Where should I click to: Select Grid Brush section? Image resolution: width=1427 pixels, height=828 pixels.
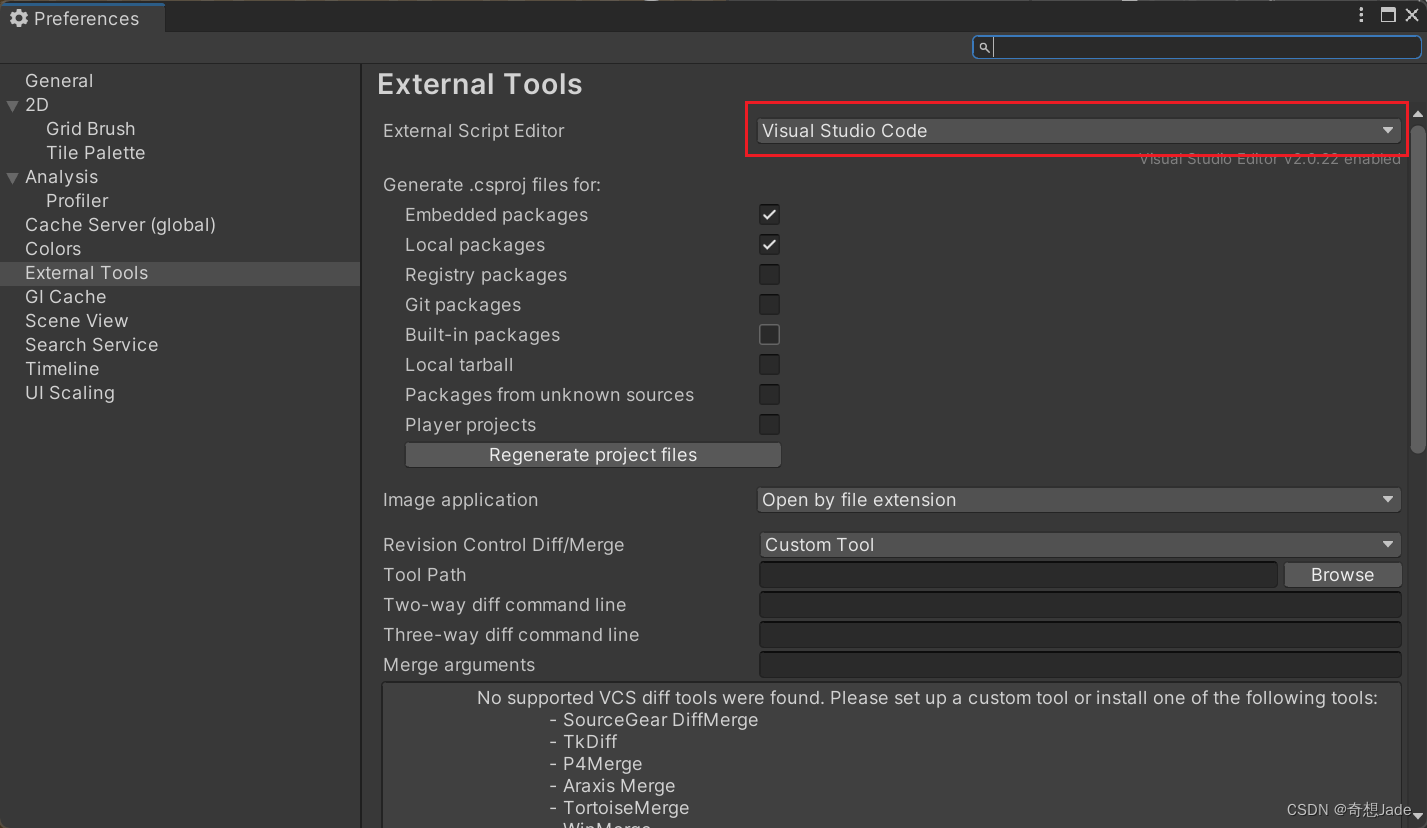click(x=90, y=129)
